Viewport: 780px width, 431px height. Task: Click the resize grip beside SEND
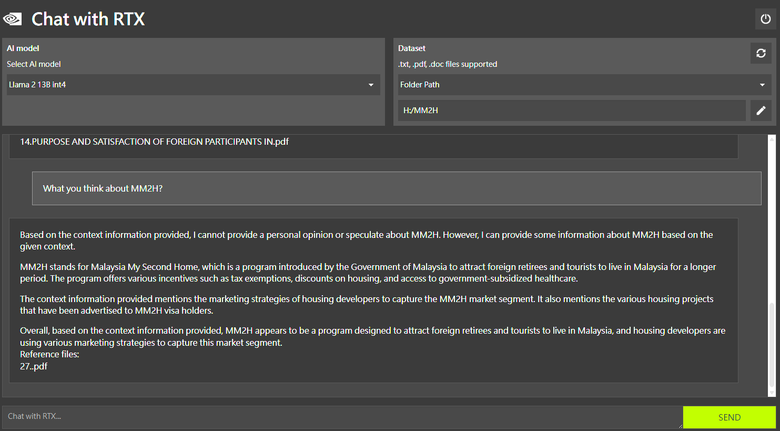pyautogui.click(x=679, y=425)
